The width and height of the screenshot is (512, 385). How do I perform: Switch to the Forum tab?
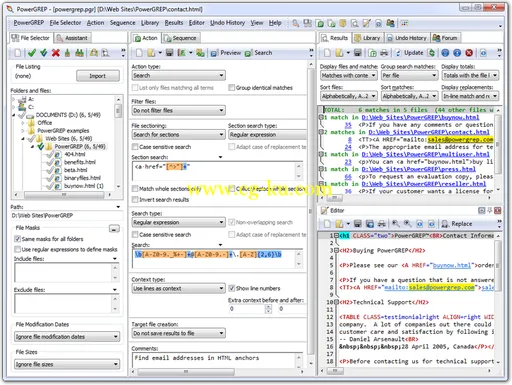tap(445, 38)
